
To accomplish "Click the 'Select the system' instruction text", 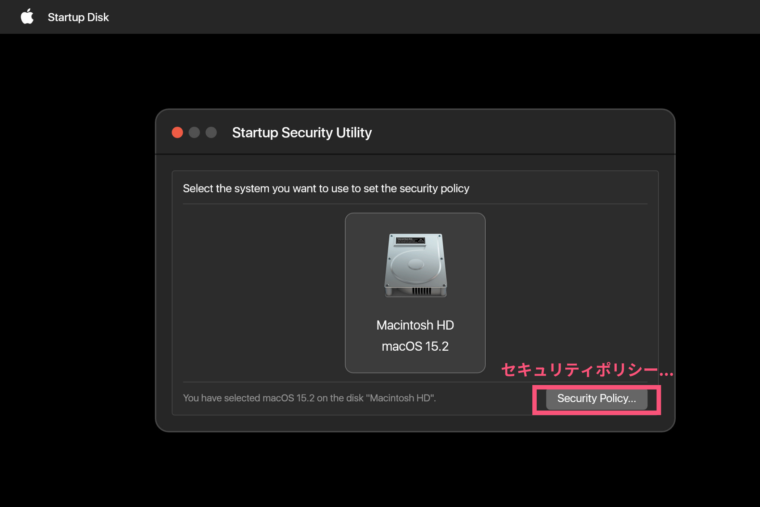I will click(326, 188).
